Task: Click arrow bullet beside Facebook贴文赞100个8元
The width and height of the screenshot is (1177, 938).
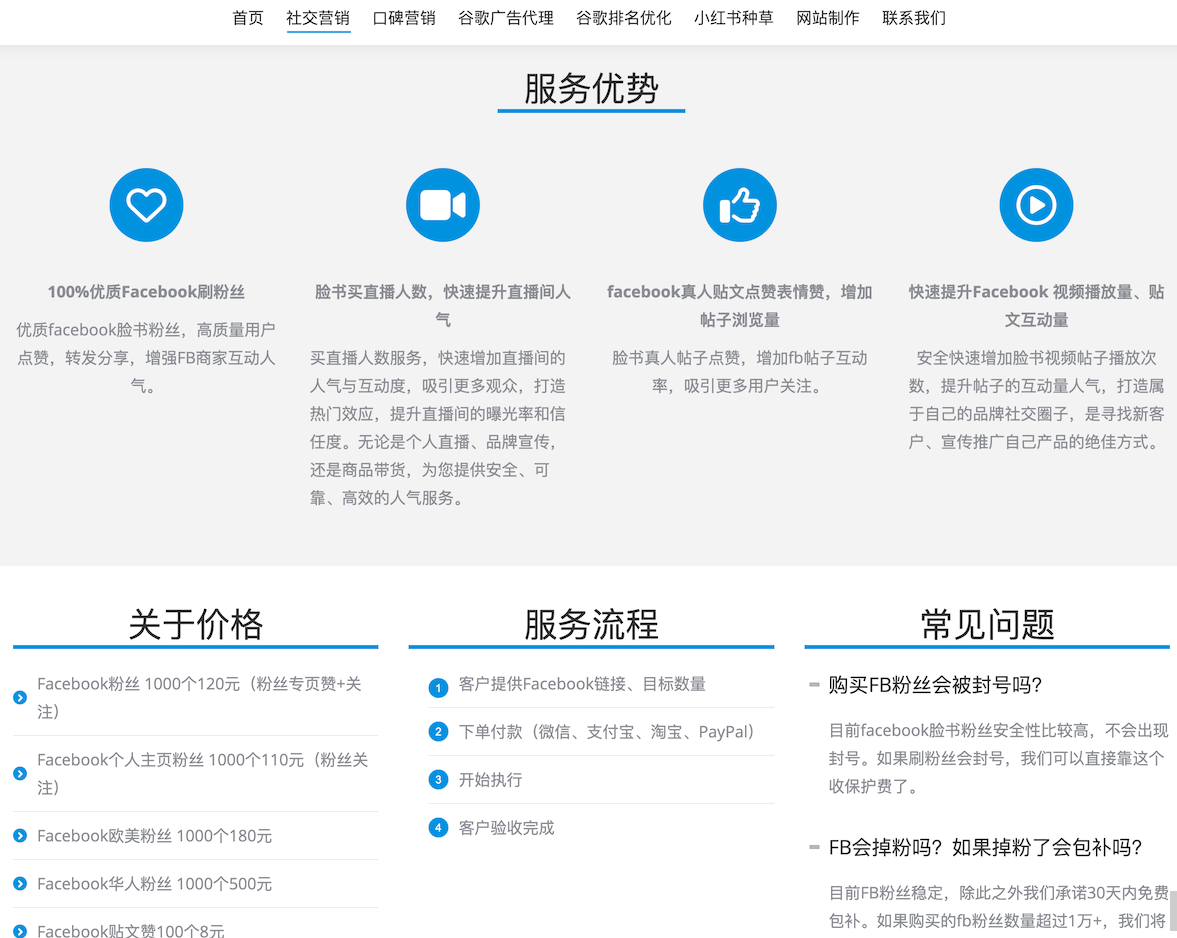Action: [20, 931]
